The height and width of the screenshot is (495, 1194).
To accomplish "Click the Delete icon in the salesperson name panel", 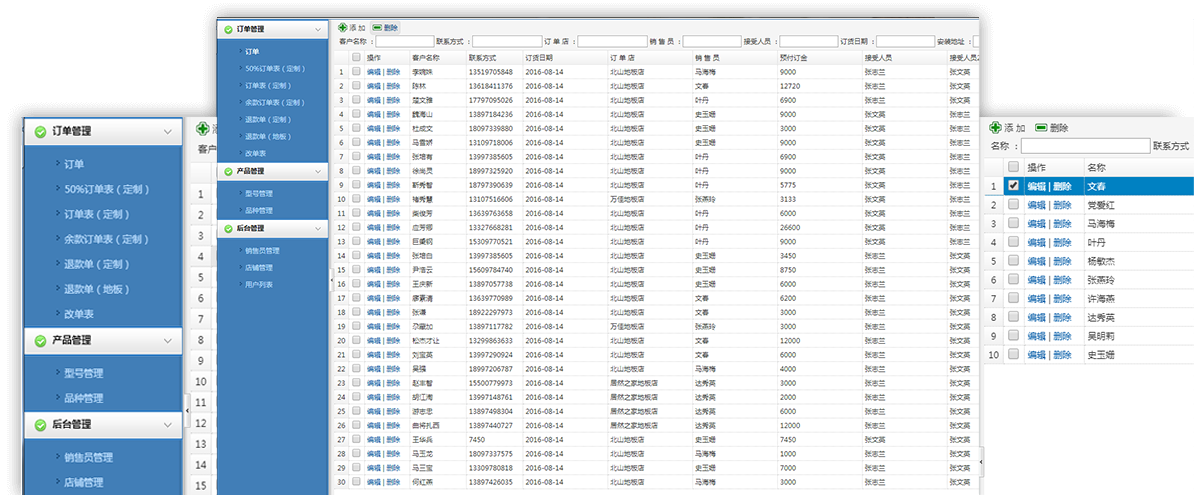I will click(x=1041, y=128).
